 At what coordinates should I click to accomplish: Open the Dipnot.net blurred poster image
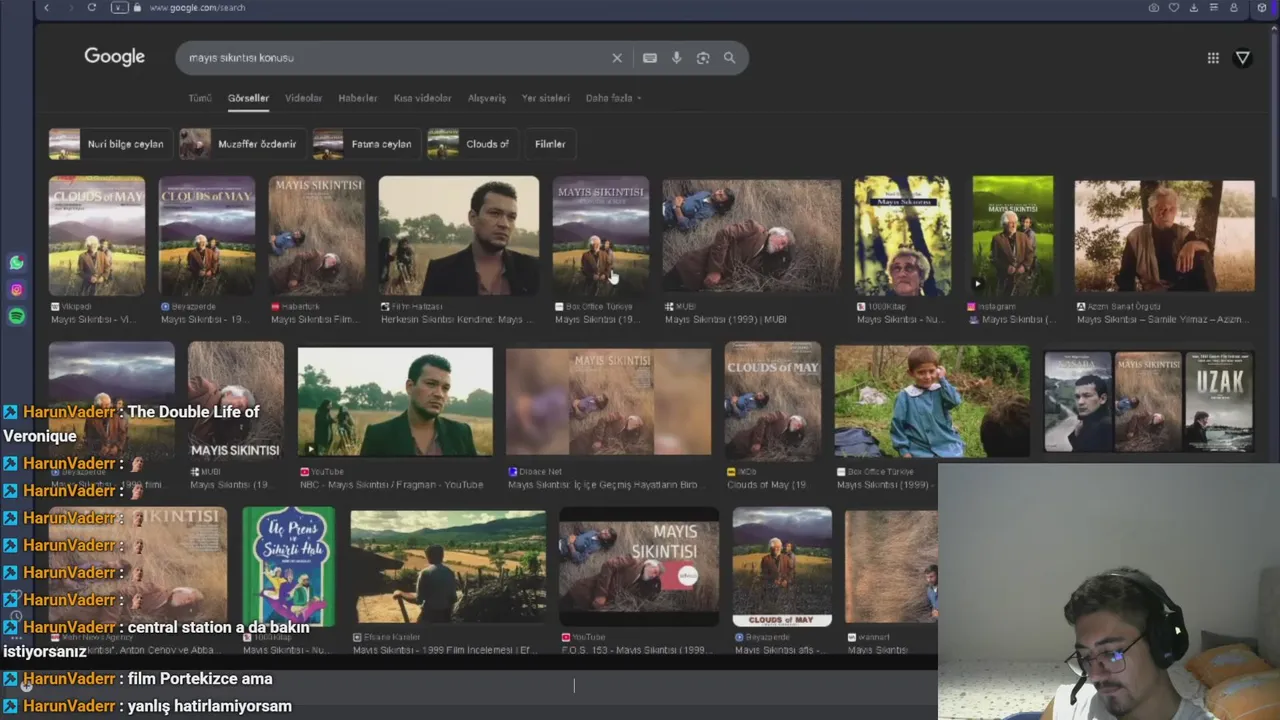(x=609, y=401)
